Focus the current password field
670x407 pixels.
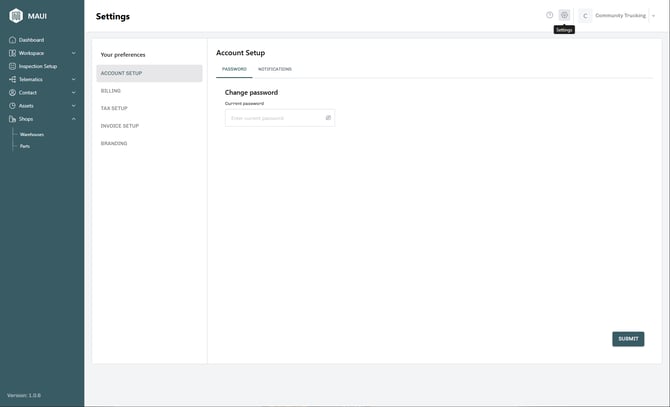tap(275, 118)
